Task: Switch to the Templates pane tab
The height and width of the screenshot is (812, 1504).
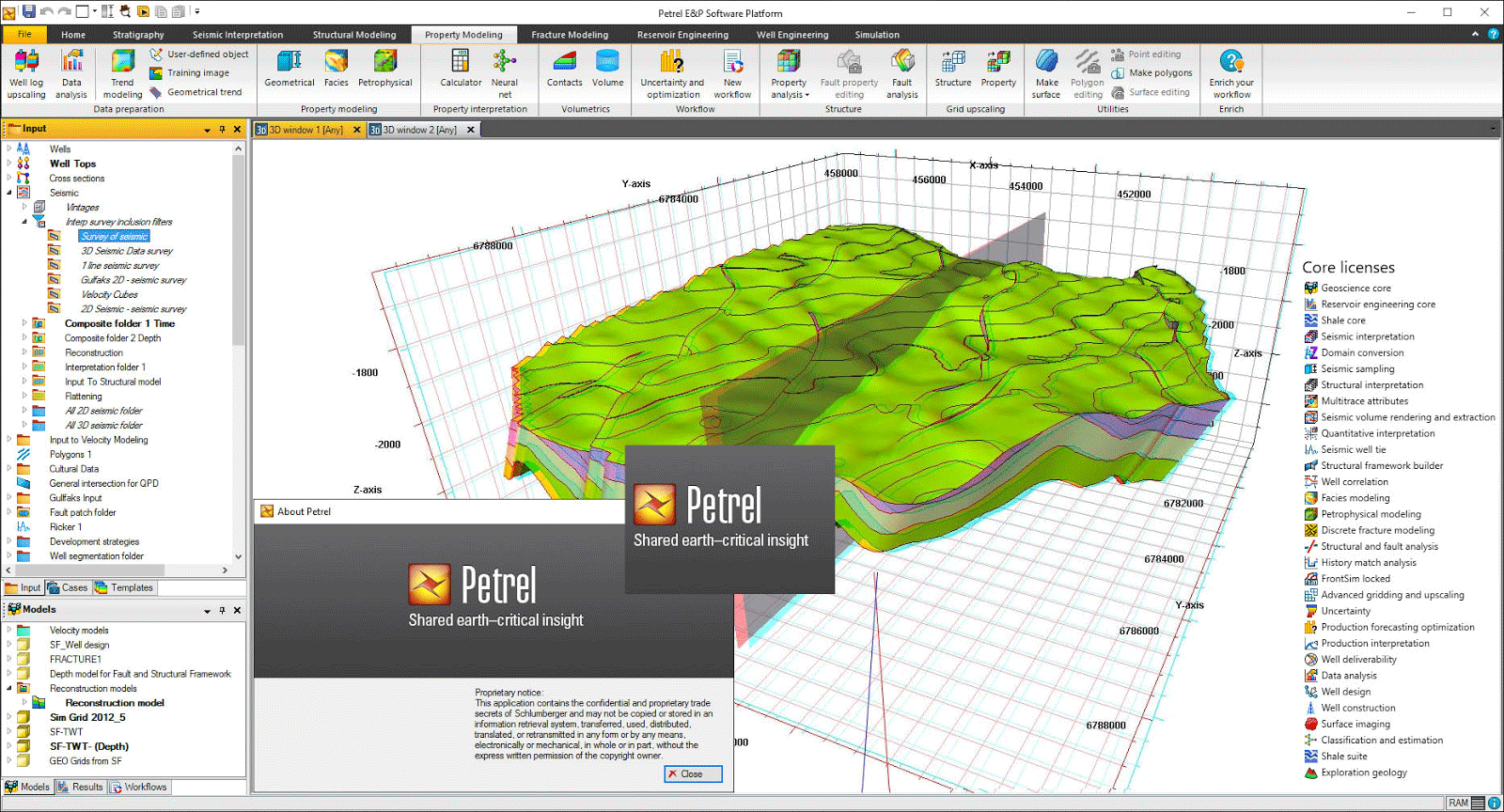Action: (x=124, y=588)
